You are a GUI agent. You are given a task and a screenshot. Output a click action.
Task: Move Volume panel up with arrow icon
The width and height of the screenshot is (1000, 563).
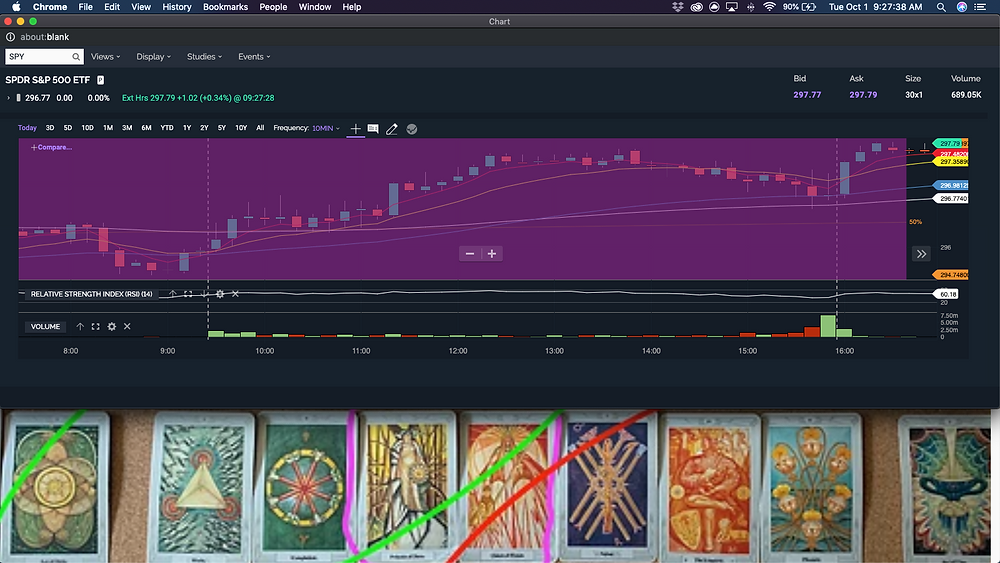(x=80, y=326)
